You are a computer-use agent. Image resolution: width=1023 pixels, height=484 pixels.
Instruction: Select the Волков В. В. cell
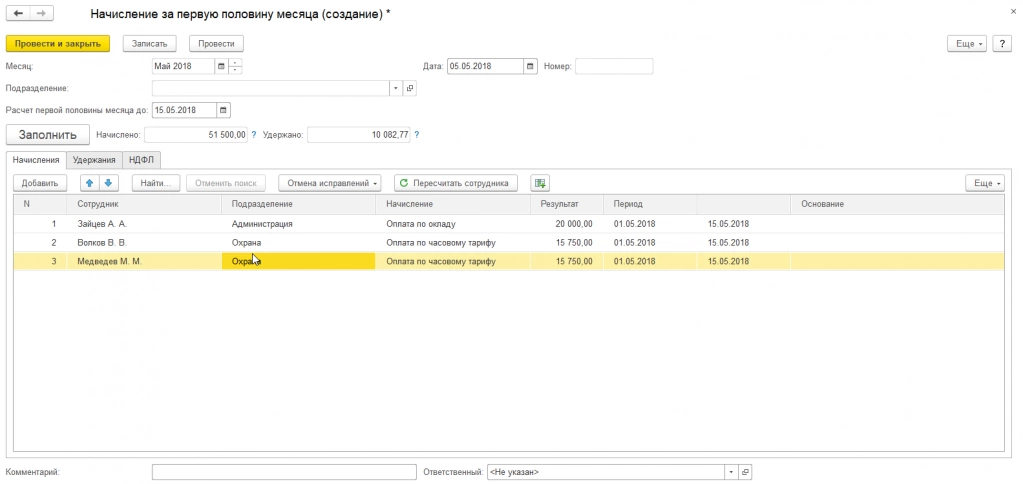point(144,243)
